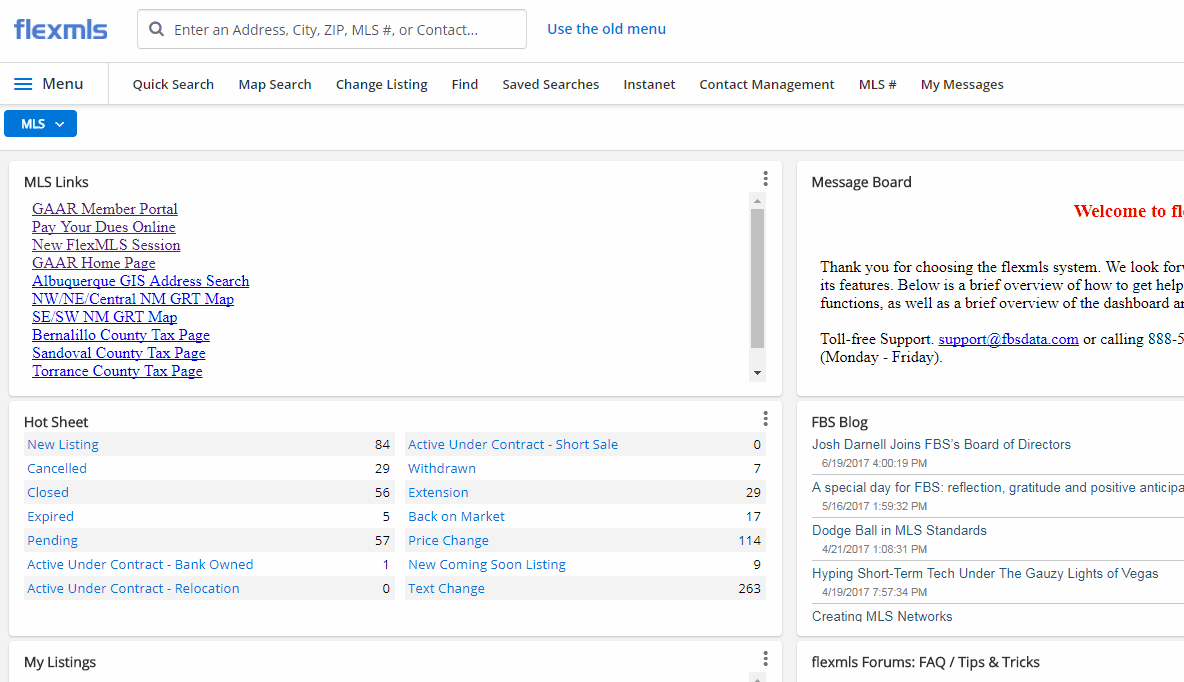Open Creating MLS Networks blog post

(x=882, y=616)
